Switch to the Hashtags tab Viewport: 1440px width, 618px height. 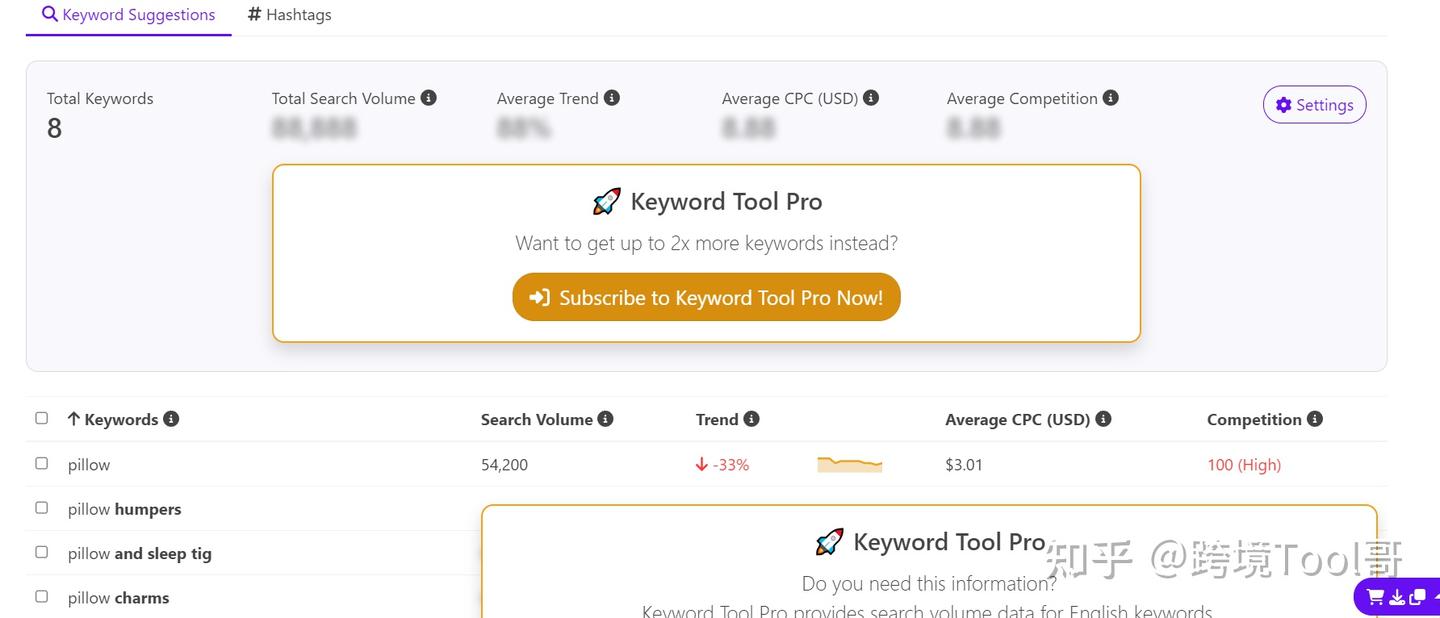(x=290, y=15)
